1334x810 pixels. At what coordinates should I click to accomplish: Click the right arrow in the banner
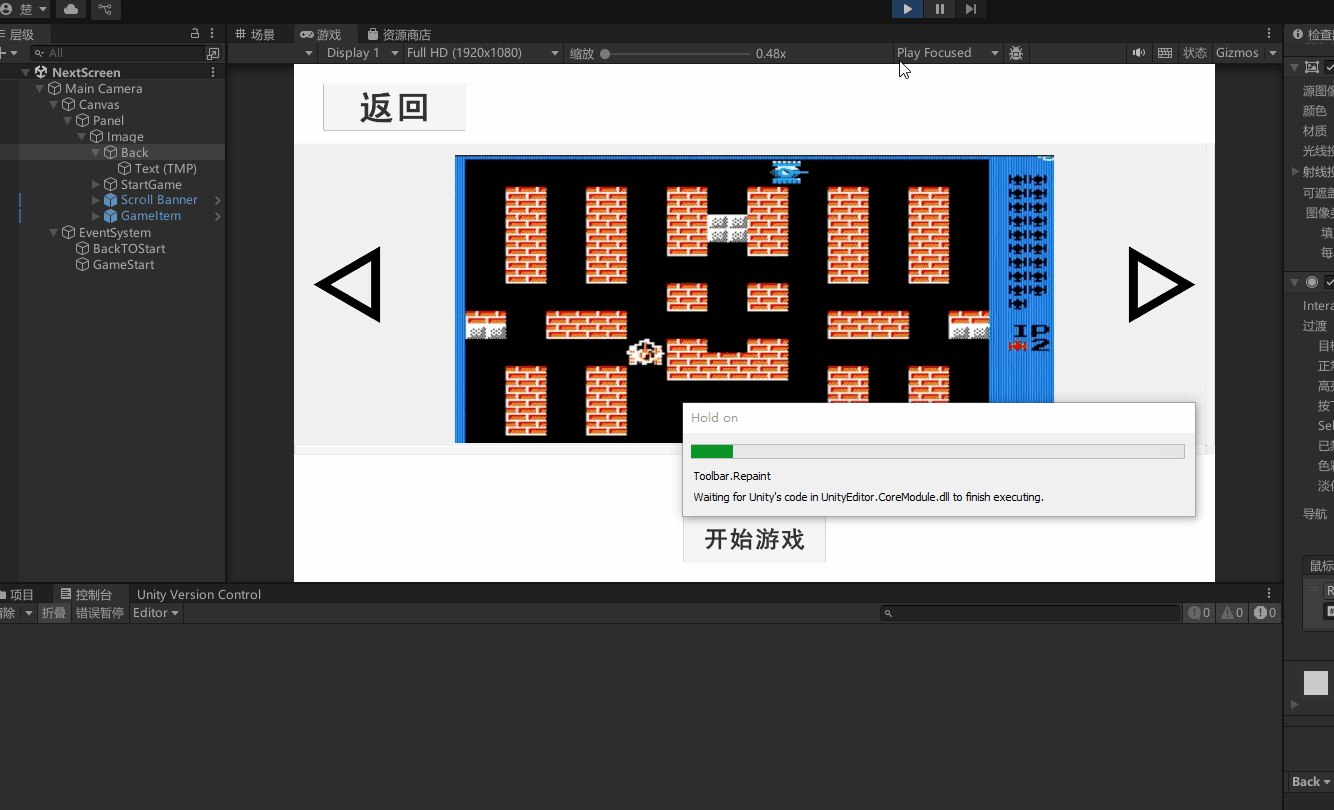click(x=1161, y=285)
